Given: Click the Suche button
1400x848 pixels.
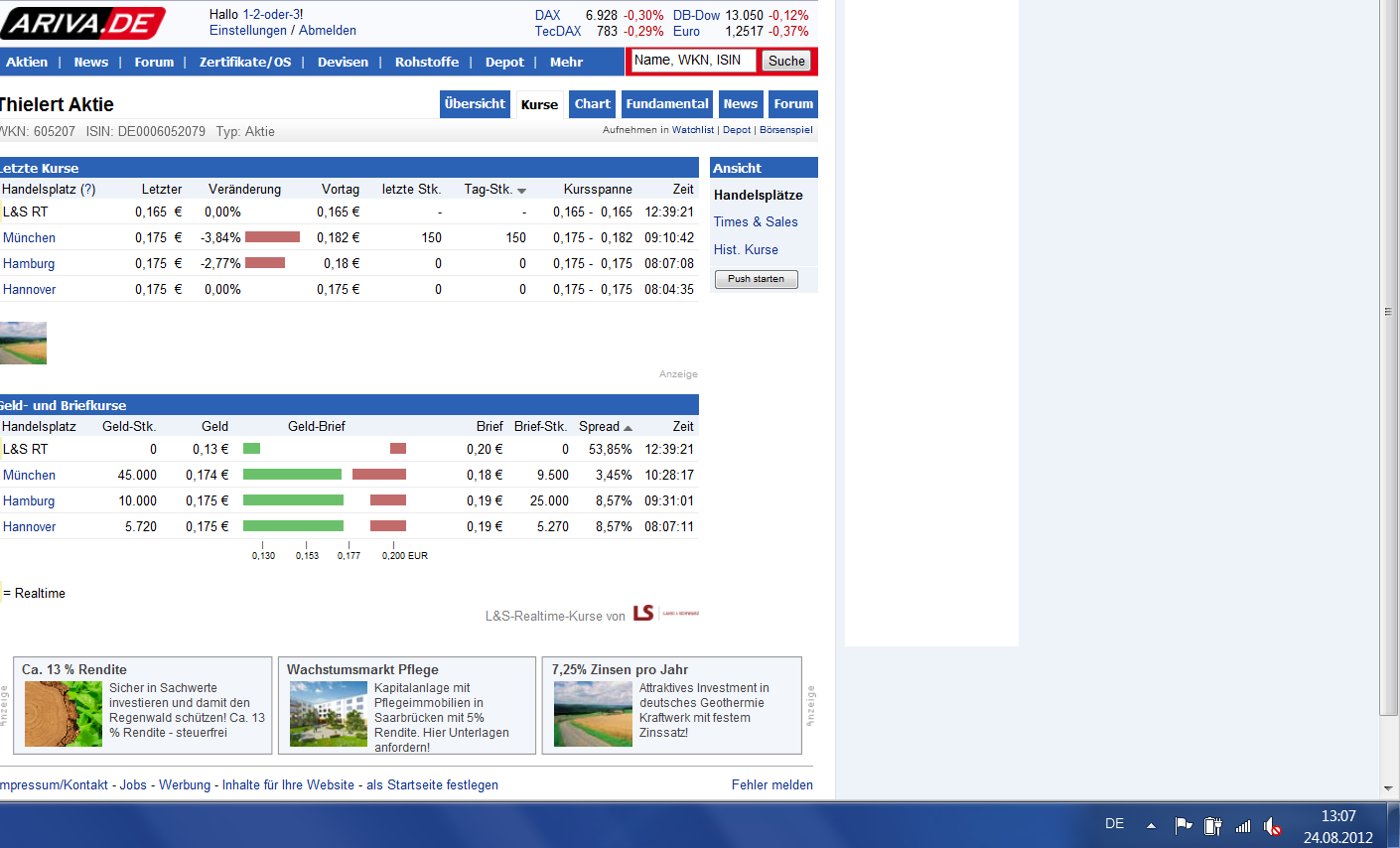Looking at the screenshot, I should [x=786, y=61].
